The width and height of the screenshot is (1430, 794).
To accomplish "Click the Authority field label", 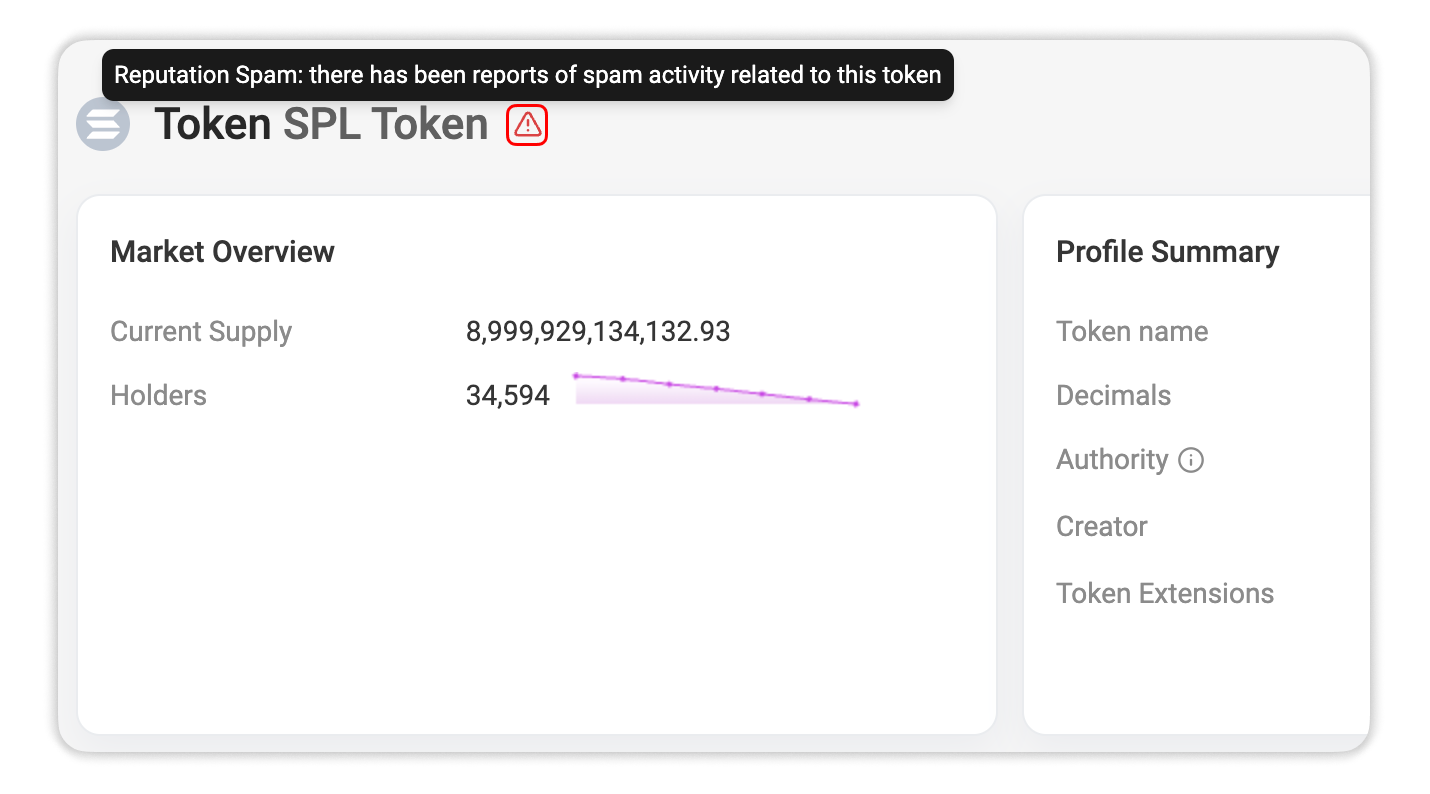I will (x=1112, y=460).
